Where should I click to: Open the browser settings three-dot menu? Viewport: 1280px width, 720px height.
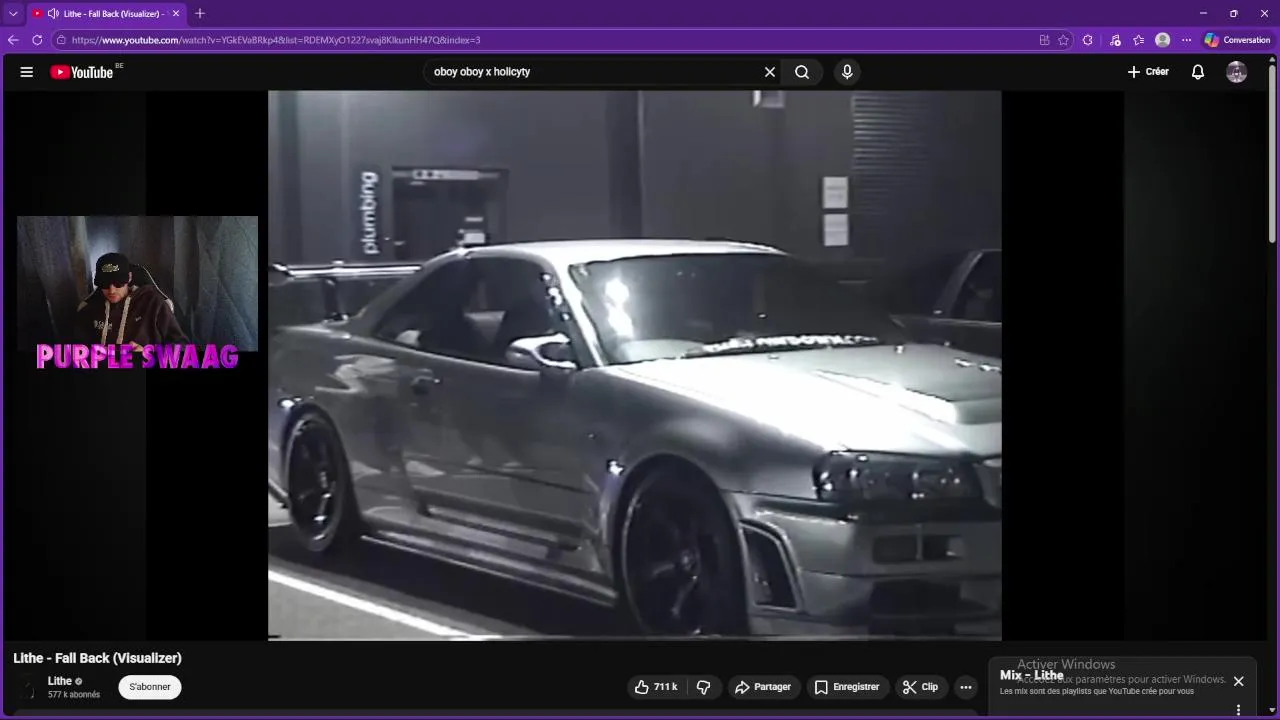[x=1187, y=40]
